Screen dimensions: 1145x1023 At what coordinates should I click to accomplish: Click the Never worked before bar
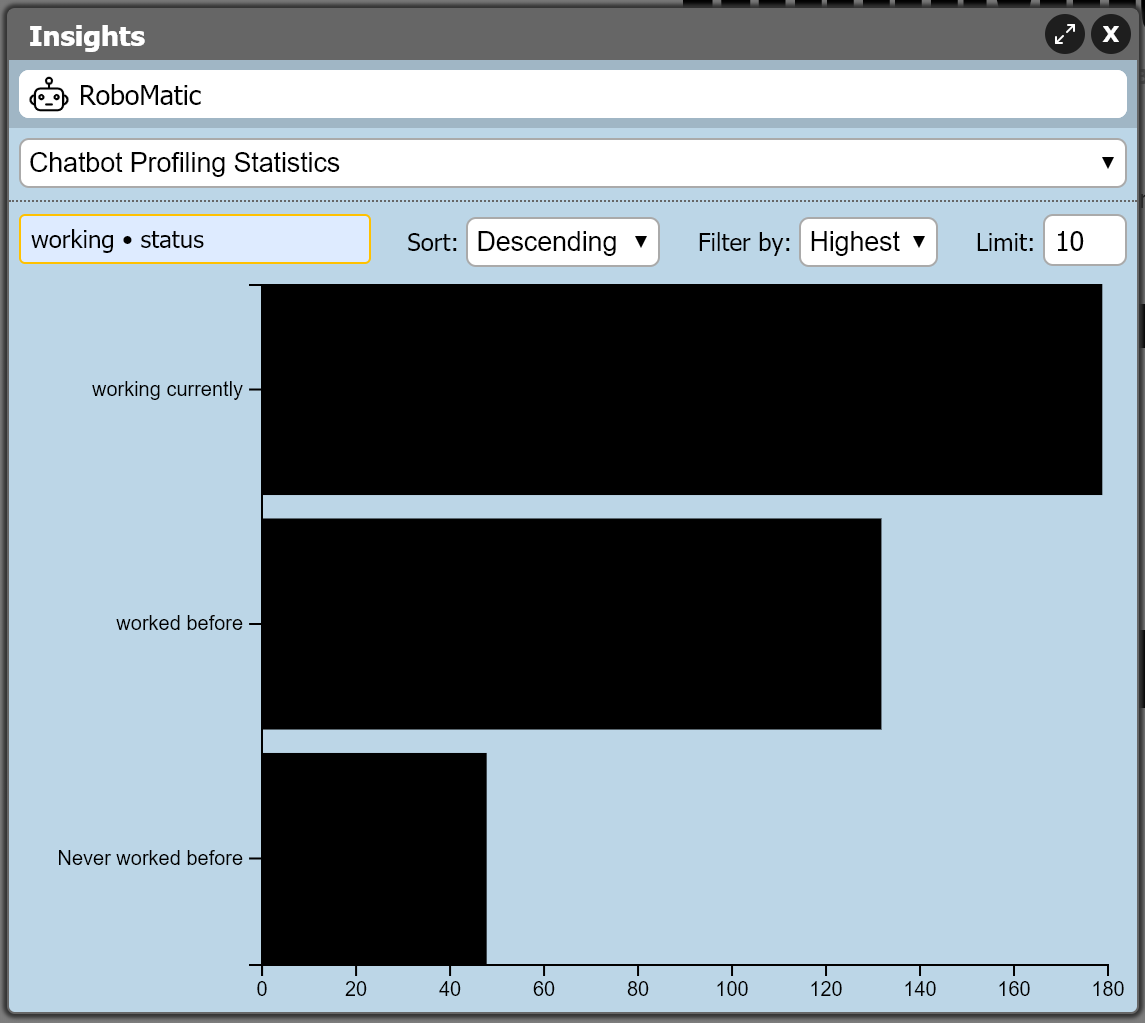click(x=374, y=859)
